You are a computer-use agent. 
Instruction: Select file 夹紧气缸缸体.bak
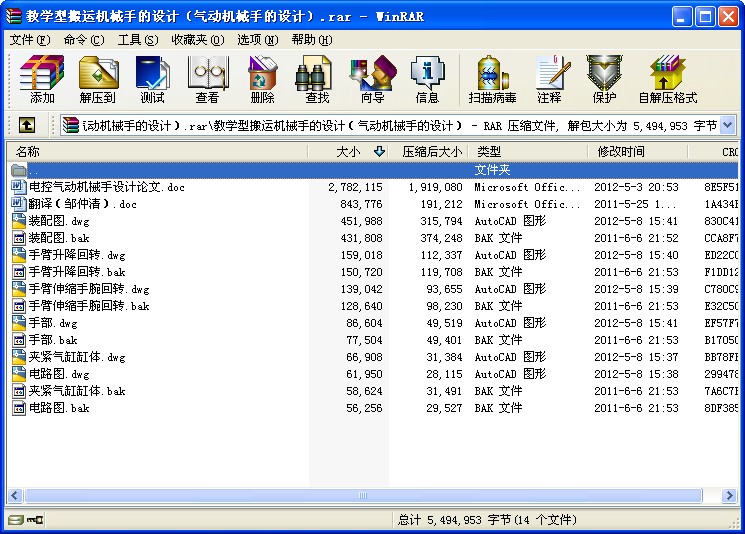point(77,391)
